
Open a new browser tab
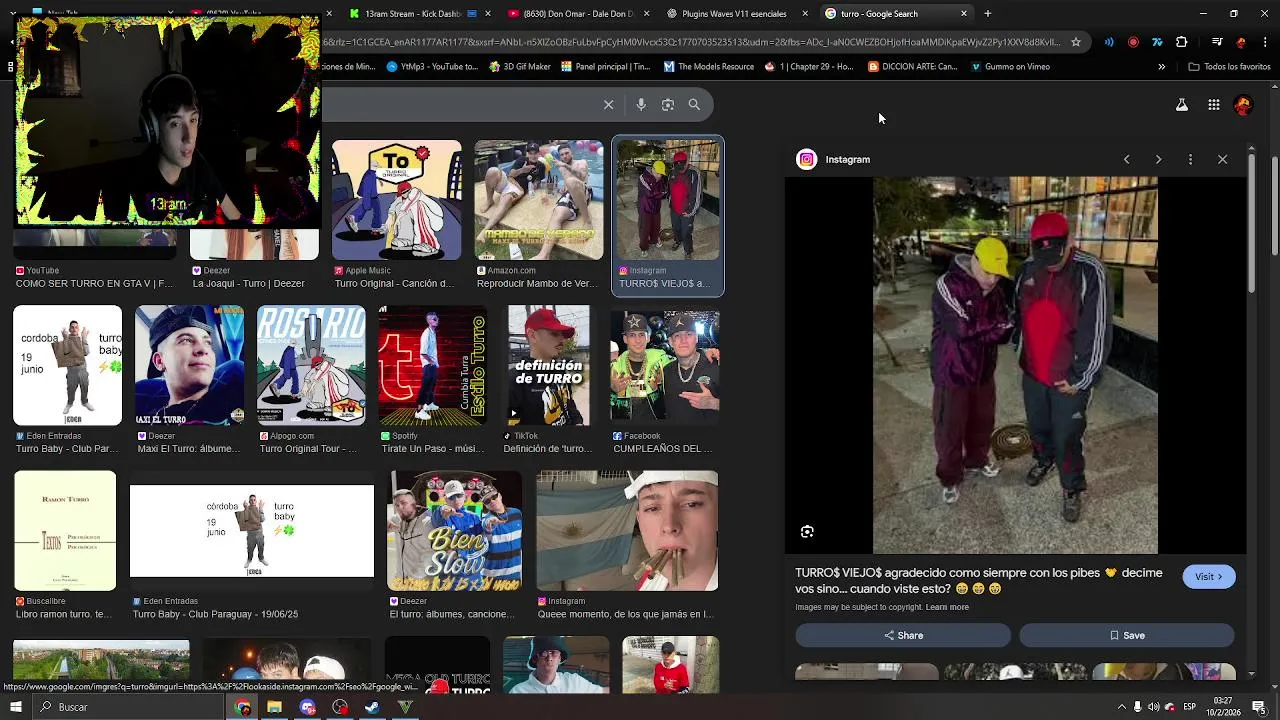click(987, 13)
